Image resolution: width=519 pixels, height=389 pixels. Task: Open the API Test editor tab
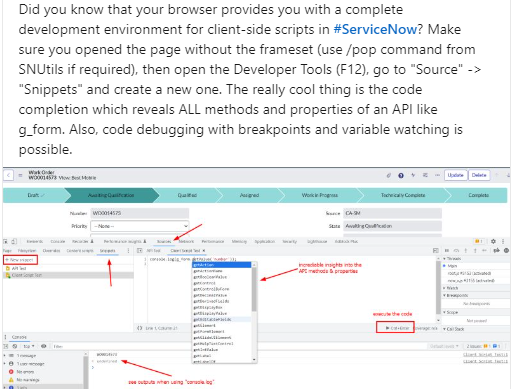(x=154, y=251)
